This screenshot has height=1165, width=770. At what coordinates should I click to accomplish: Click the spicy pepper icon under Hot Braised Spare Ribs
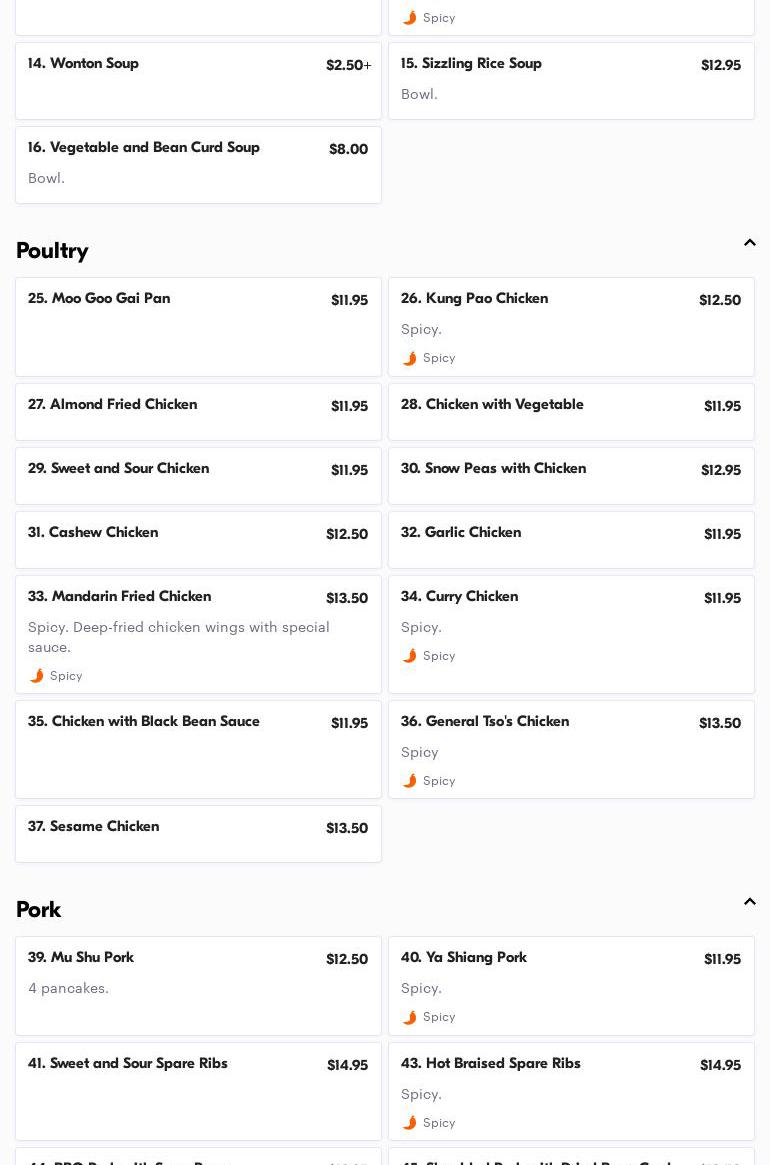409,1123
